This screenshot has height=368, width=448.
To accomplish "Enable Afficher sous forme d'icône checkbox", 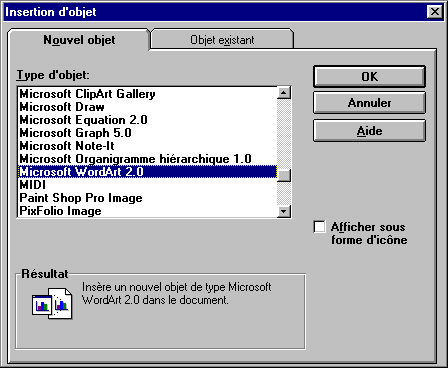I will point(319,227).
